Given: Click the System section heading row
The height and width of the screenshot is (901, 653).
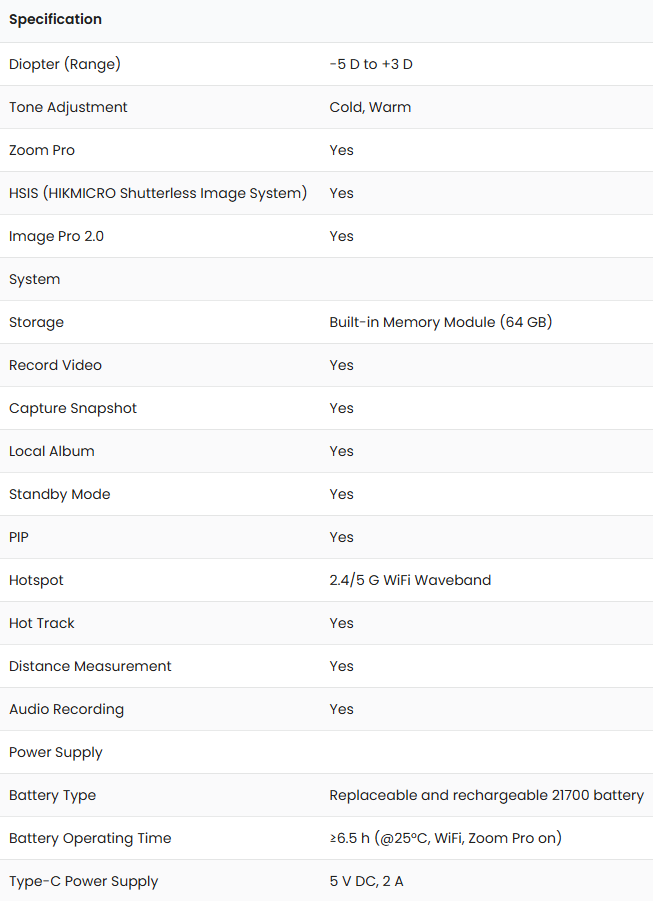Looking at the screenshot, I should point(326,279).
